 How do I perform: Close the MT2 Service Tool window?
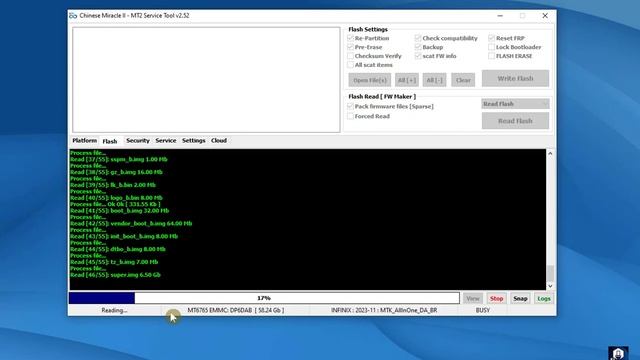[x=545, y=16]
